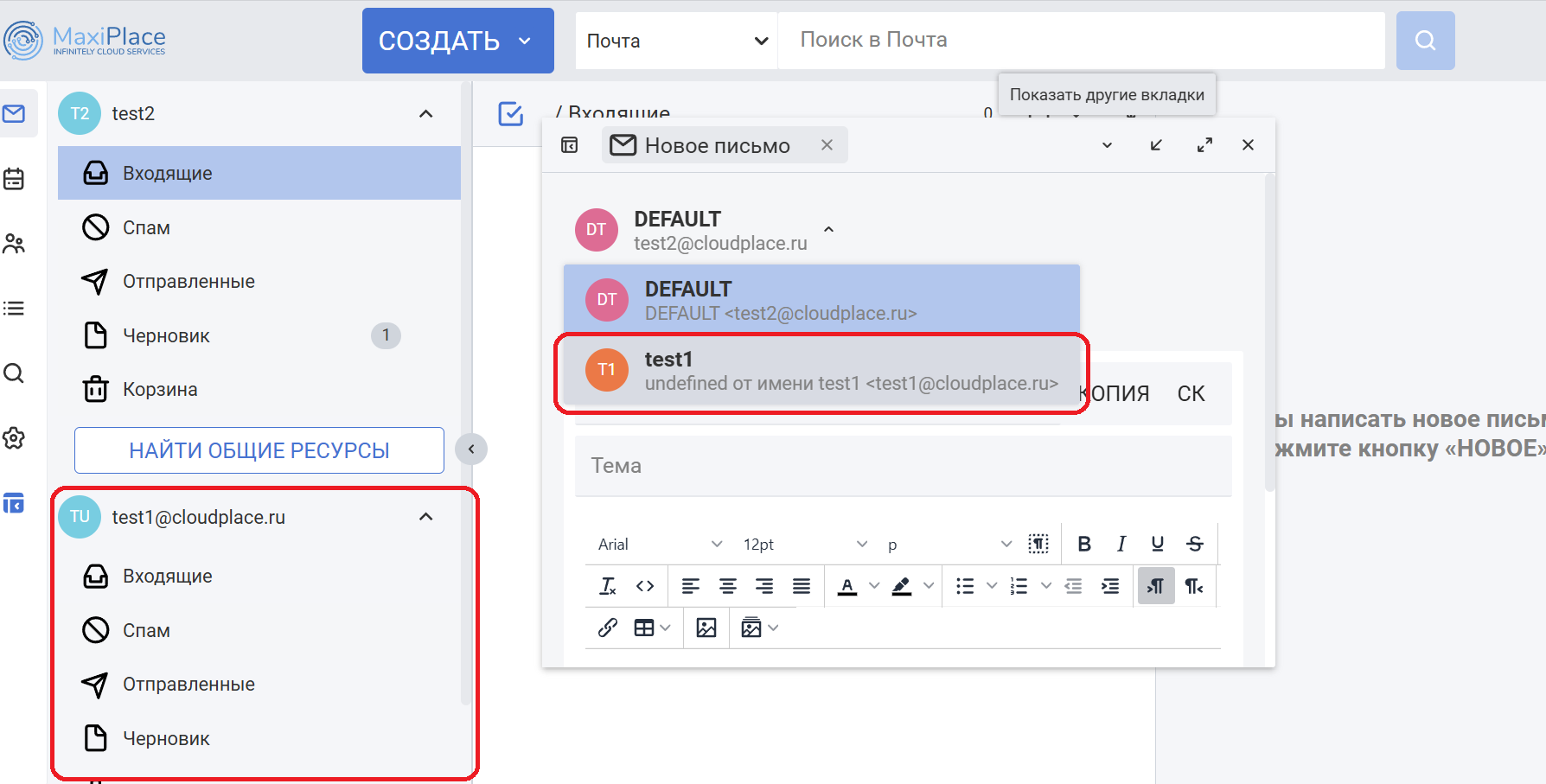
Task: Open the 12pt font size dropdown
Action: (x=804, y=544)
